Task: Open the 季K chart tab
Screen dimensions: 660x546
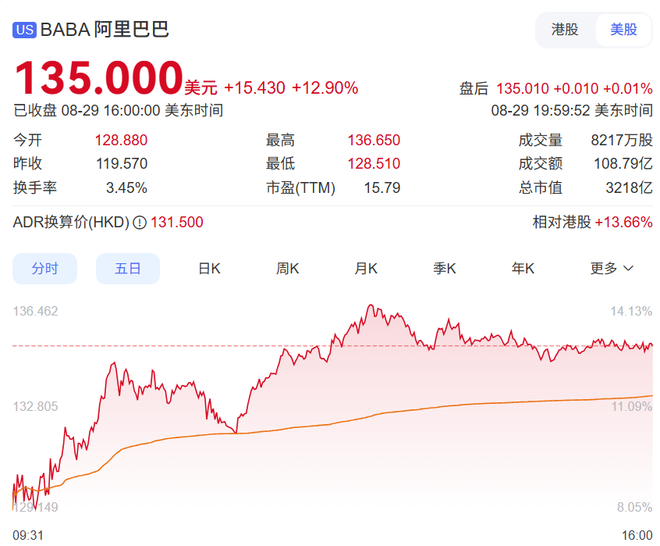Action: click(444, 268)
